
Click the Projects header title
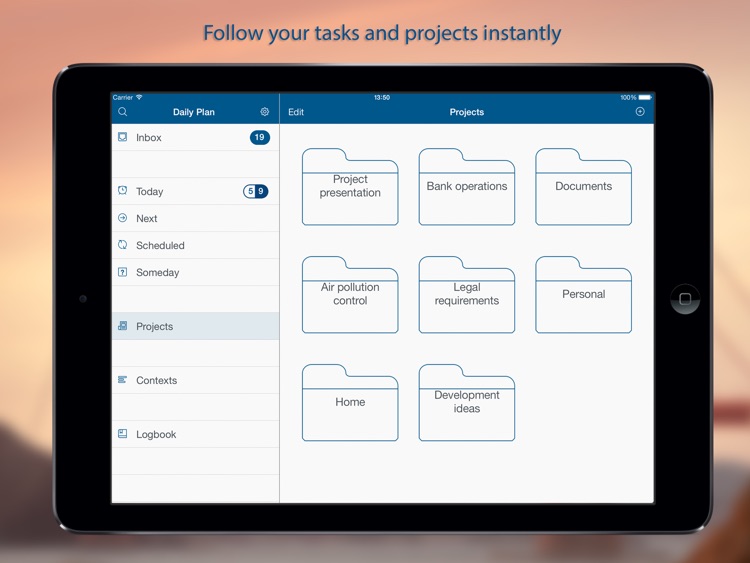[x=467, y=112]
